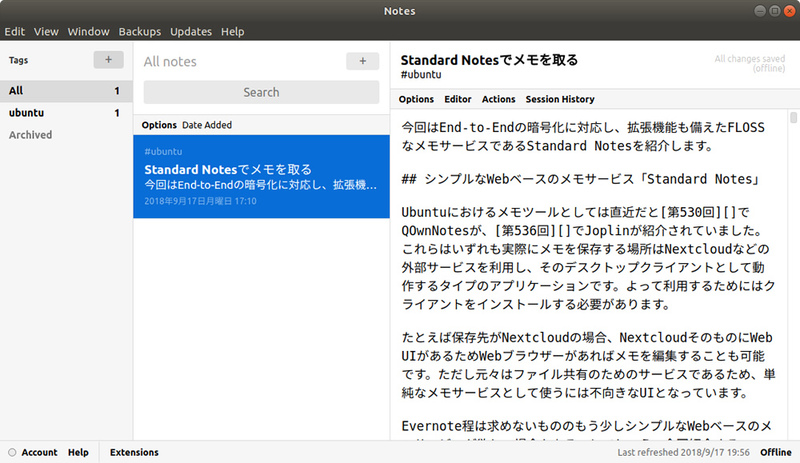The image size is (800, 463).
Task: Click the All changes saved status
Action: 749,63
